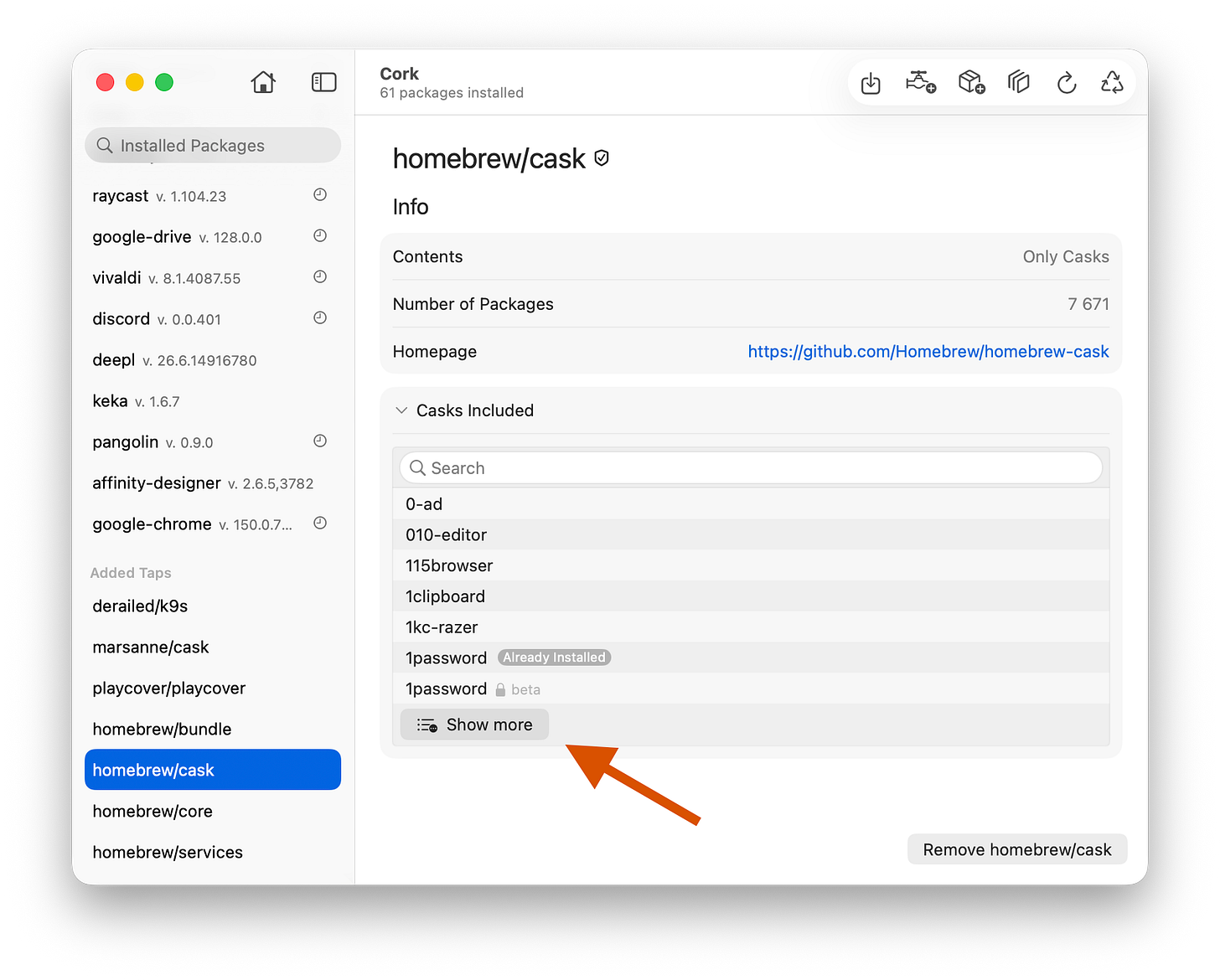Click the clock icon next to raycast
The width and height of the screenshot is (1220, 980).
click(x=320, y=195)
